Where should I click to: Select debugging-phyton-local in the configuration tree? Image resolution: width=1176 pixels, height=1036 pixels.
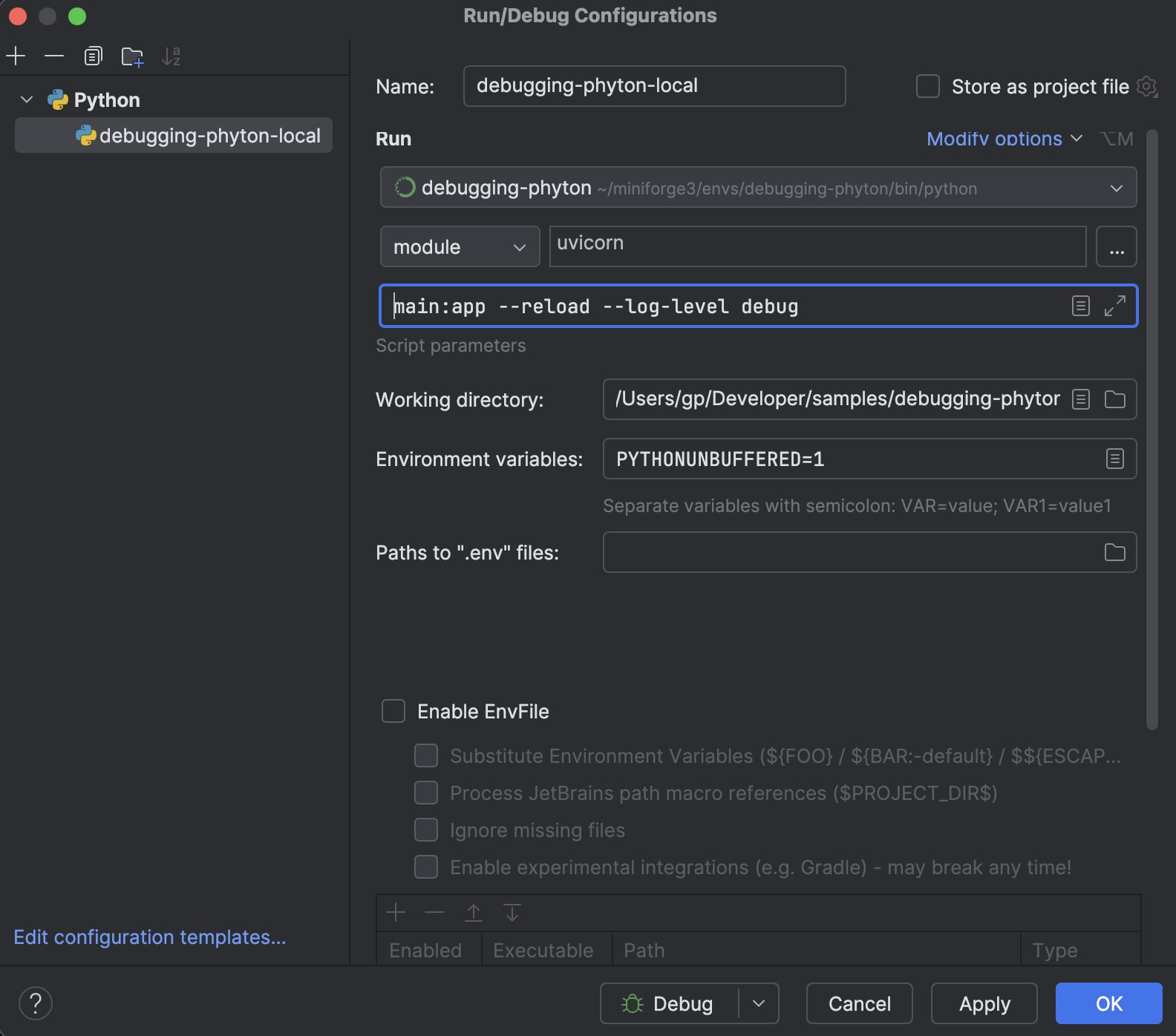[209, 136]
